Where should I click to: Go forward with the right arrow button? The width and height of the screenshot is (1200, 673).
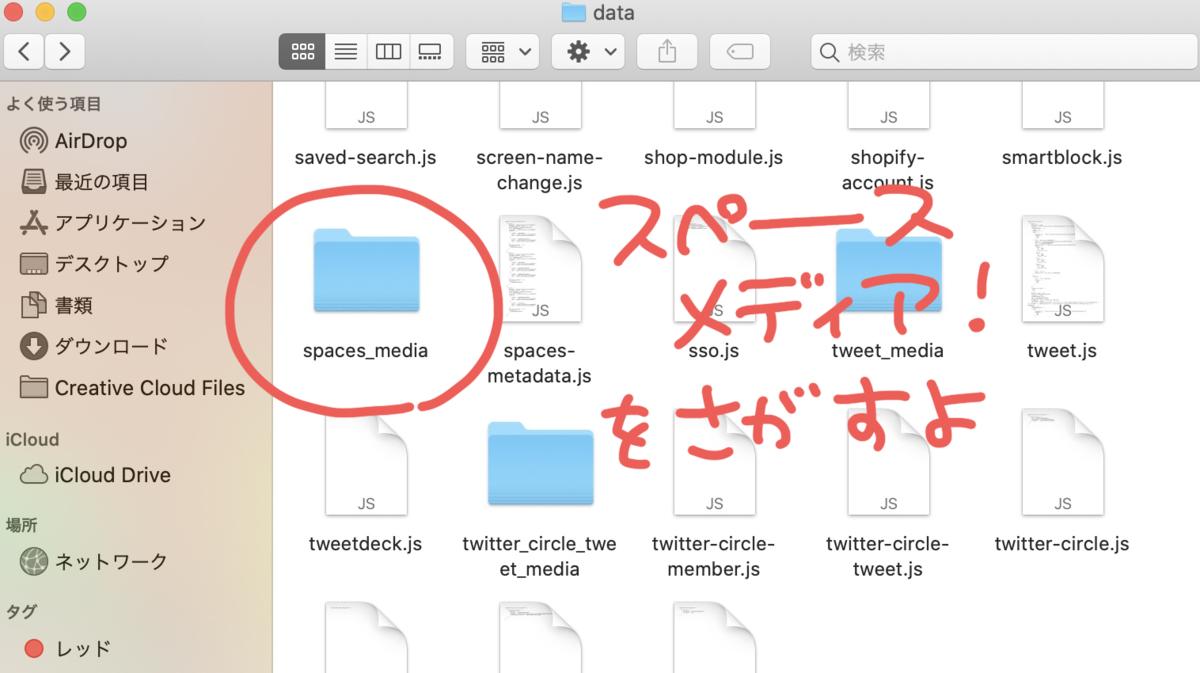[x=65, y=51]
